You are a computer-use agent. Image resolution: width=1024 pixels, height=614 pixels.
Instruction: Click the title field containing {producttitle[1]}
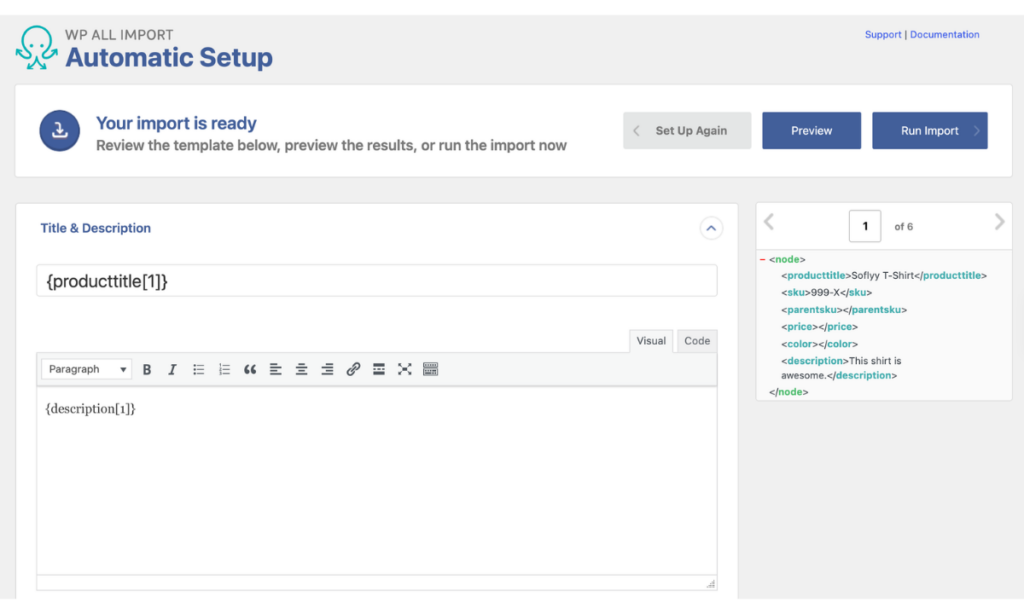point(377,281)
